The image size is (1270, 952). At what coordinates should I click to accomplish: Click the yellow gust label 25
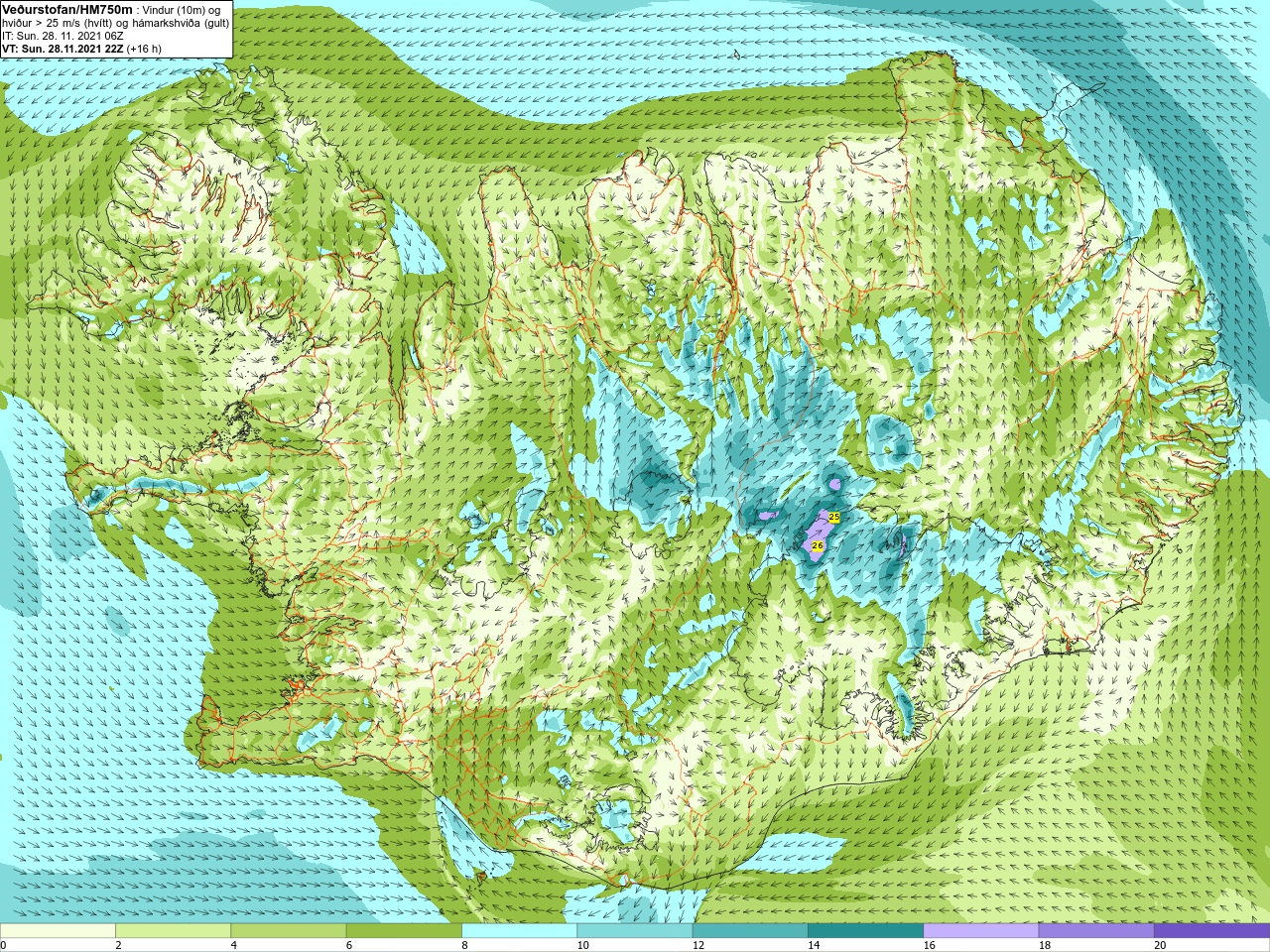pyautogui.click(x=834, y=518)
